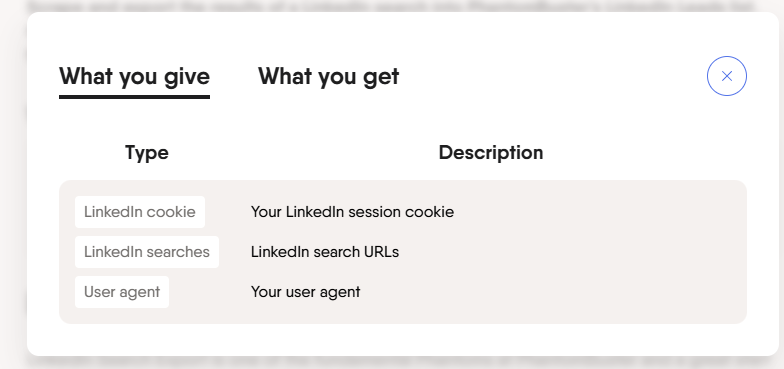Click the word agent in User agent tag

pos(139,292)
